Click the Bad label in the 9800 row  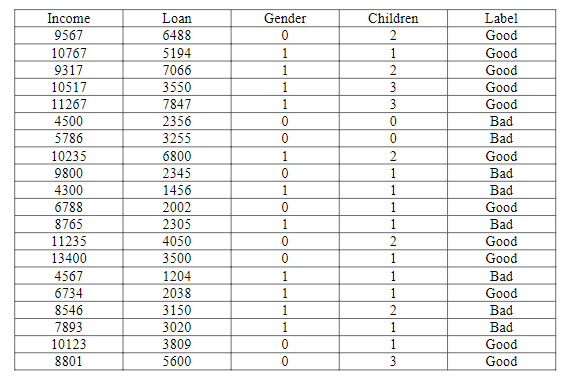(501, 173)
